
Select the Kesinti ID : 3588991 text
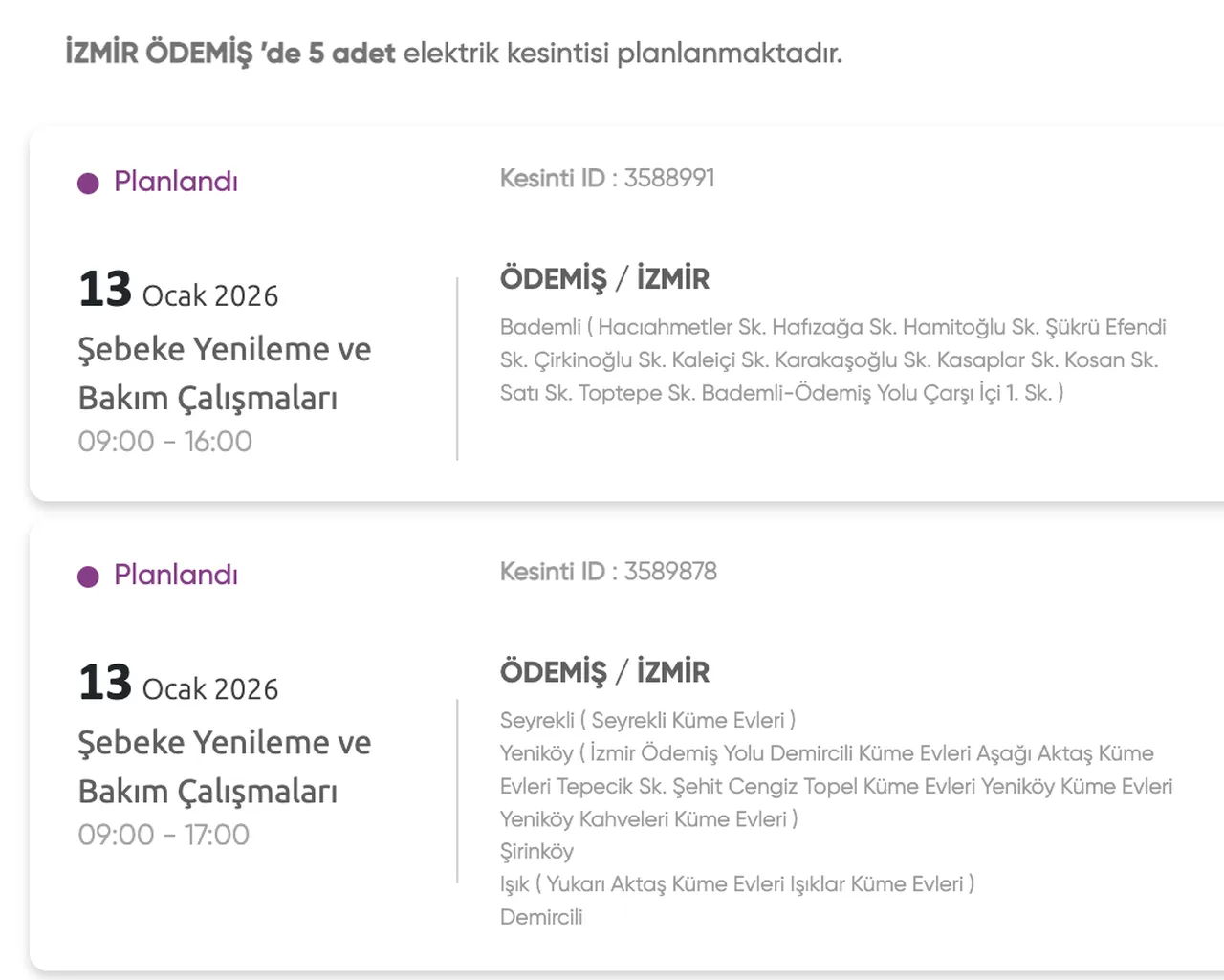(607, 179)
